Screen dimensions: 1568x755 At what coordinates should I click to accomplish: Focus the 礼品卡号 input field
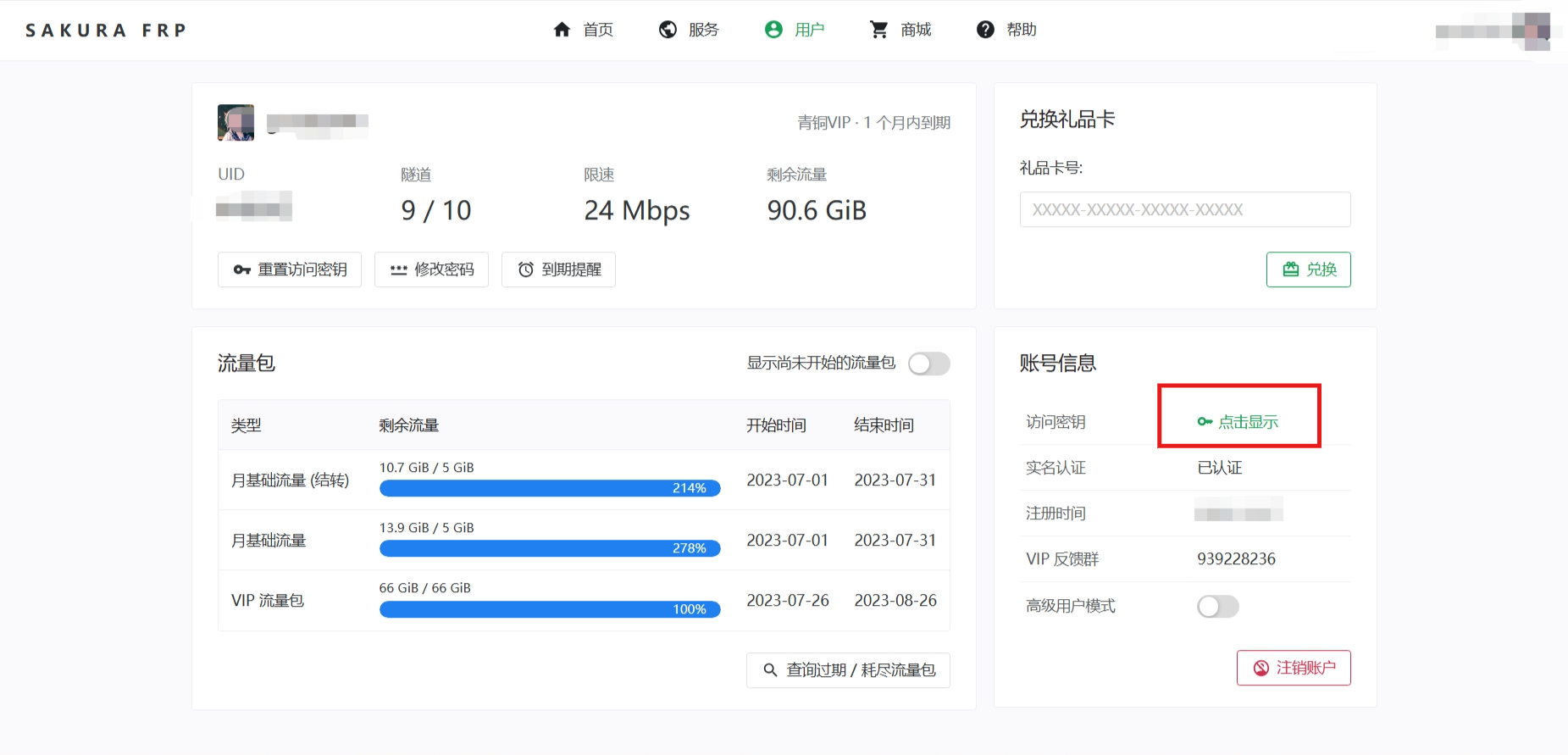tap(1184, 209)
